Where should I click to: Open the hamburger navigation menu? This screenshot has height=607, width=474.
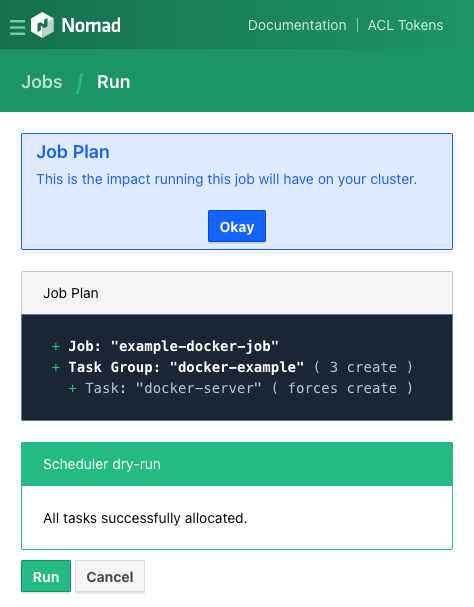pos(17,27)
